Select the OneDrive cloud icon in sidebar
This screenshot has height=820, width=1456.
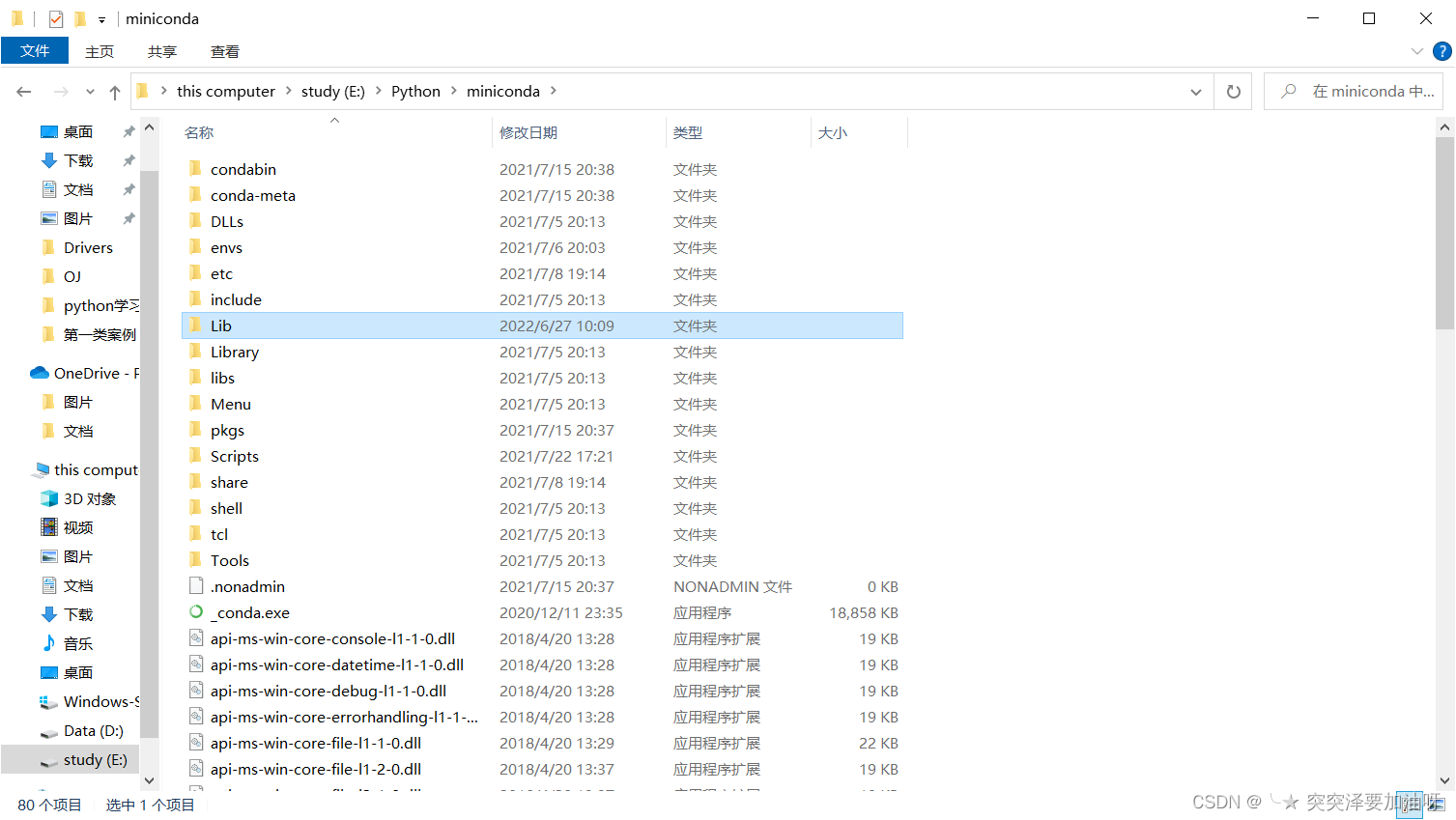point(40,373)
